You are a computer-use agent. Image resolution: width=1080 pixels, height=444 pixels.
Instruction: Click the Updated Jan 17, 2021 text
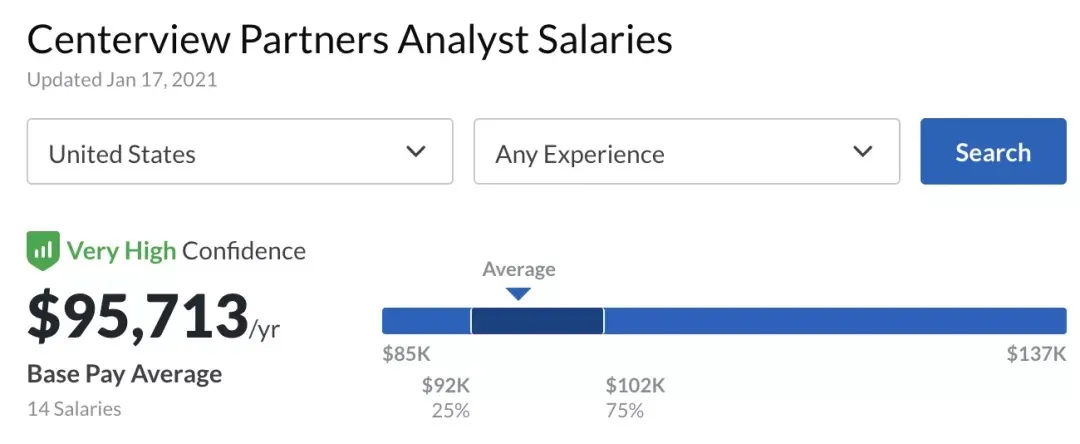[x=122, y=80]
